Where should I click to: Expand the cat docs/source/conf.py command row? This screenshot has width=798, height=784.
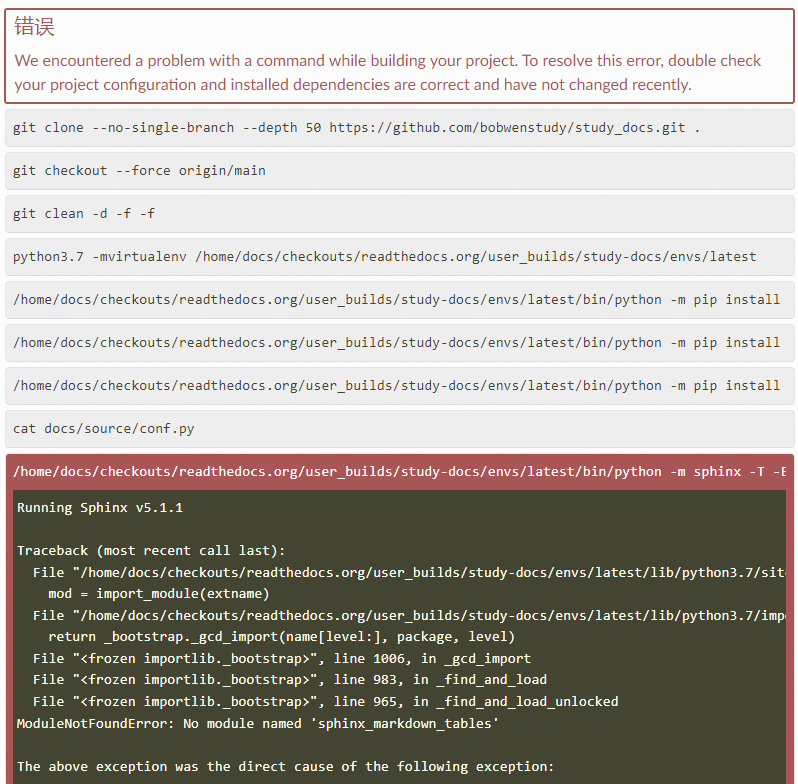pyautogui.click(x=398, y=429)
